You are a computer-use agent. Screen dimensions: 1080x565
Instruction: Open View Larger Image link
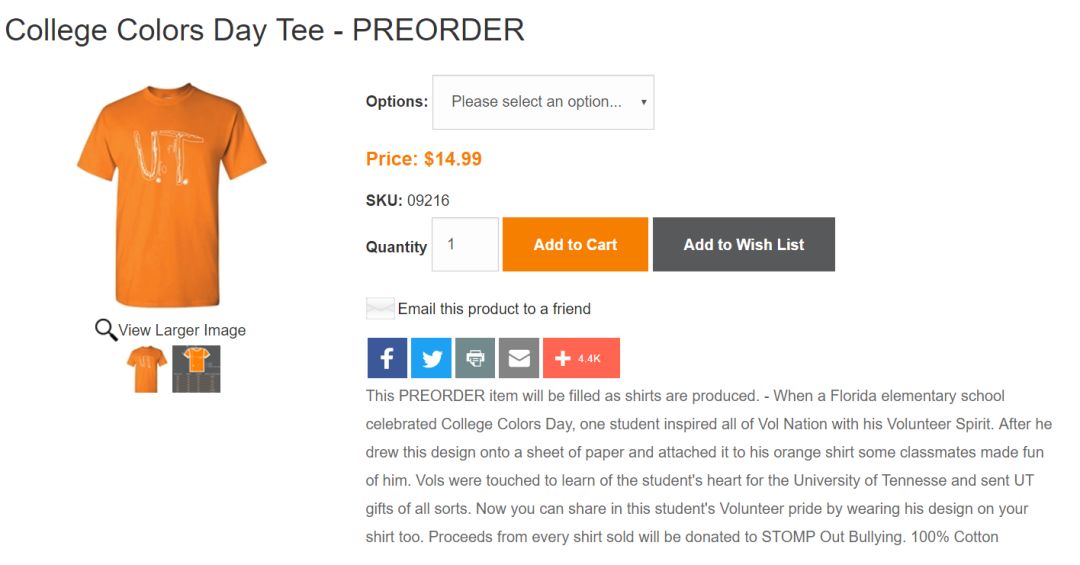click(182, 330)
